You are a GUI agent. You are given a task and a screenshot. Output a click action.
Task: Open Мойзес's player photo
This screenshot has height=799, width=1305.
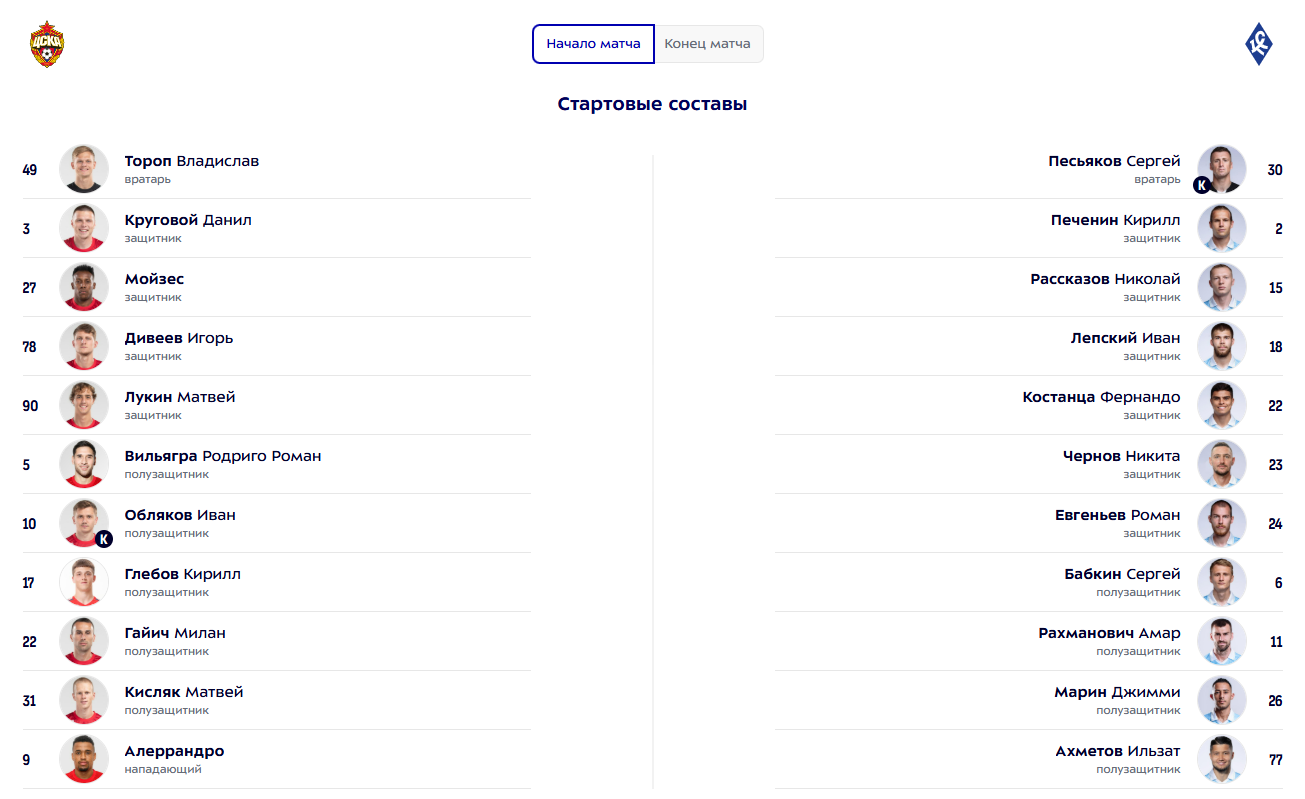[84, 287]
